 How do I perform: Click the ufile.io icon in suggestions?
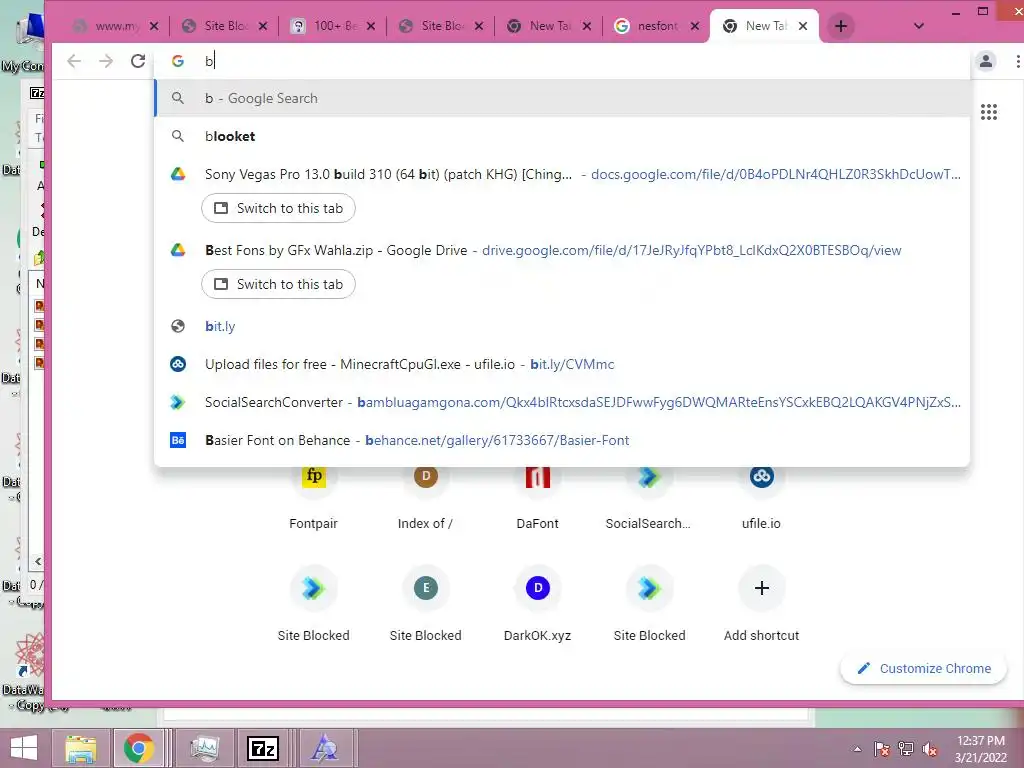tap(178, 364)
